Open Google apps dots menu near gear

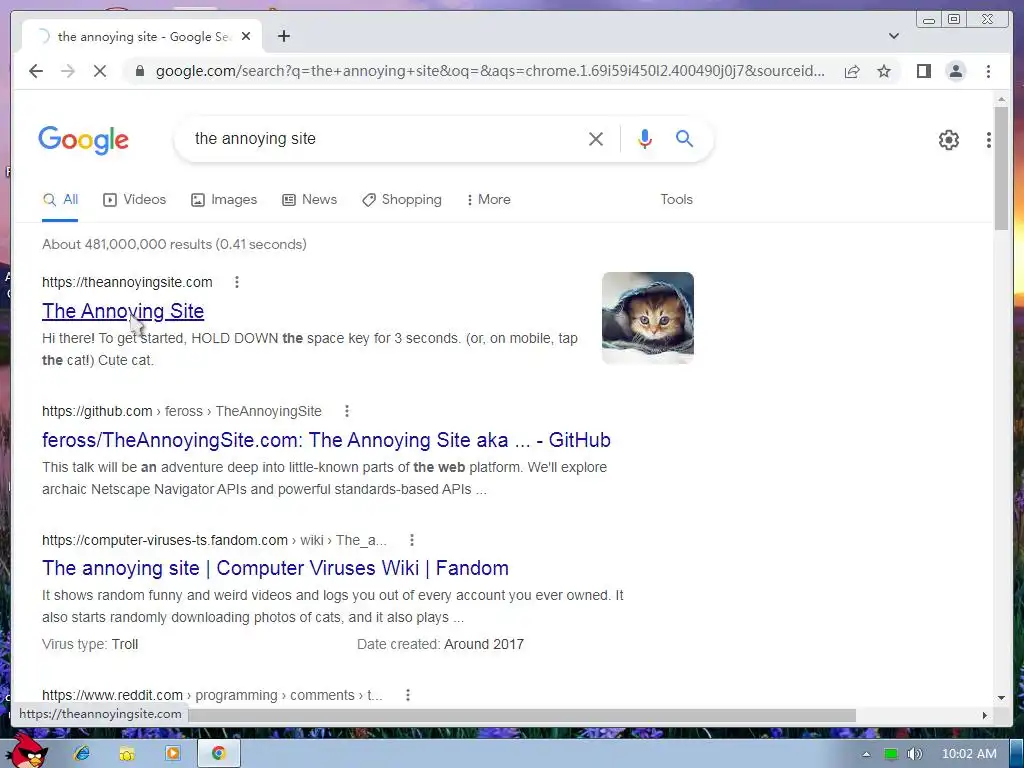point(989,140)
